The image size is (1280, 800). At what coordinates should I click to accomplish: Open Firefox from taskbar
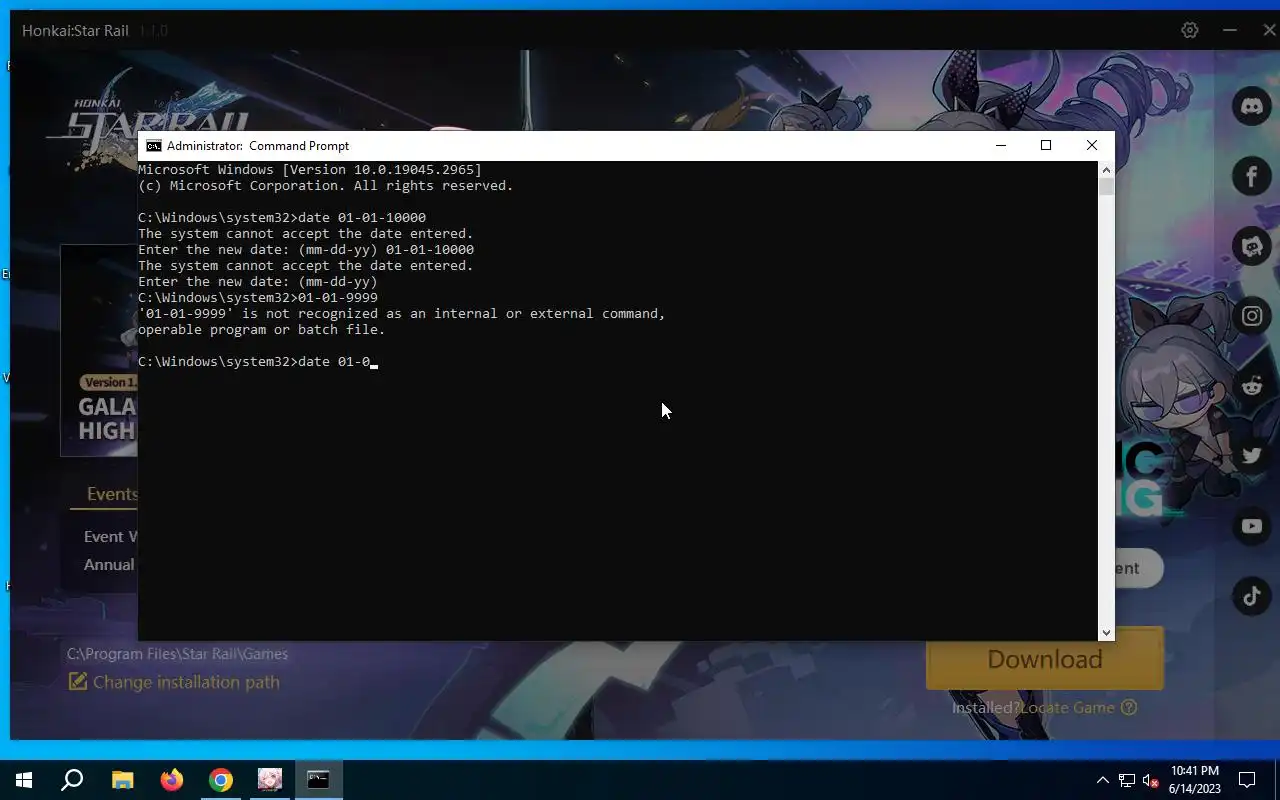[x=172, y=780]
